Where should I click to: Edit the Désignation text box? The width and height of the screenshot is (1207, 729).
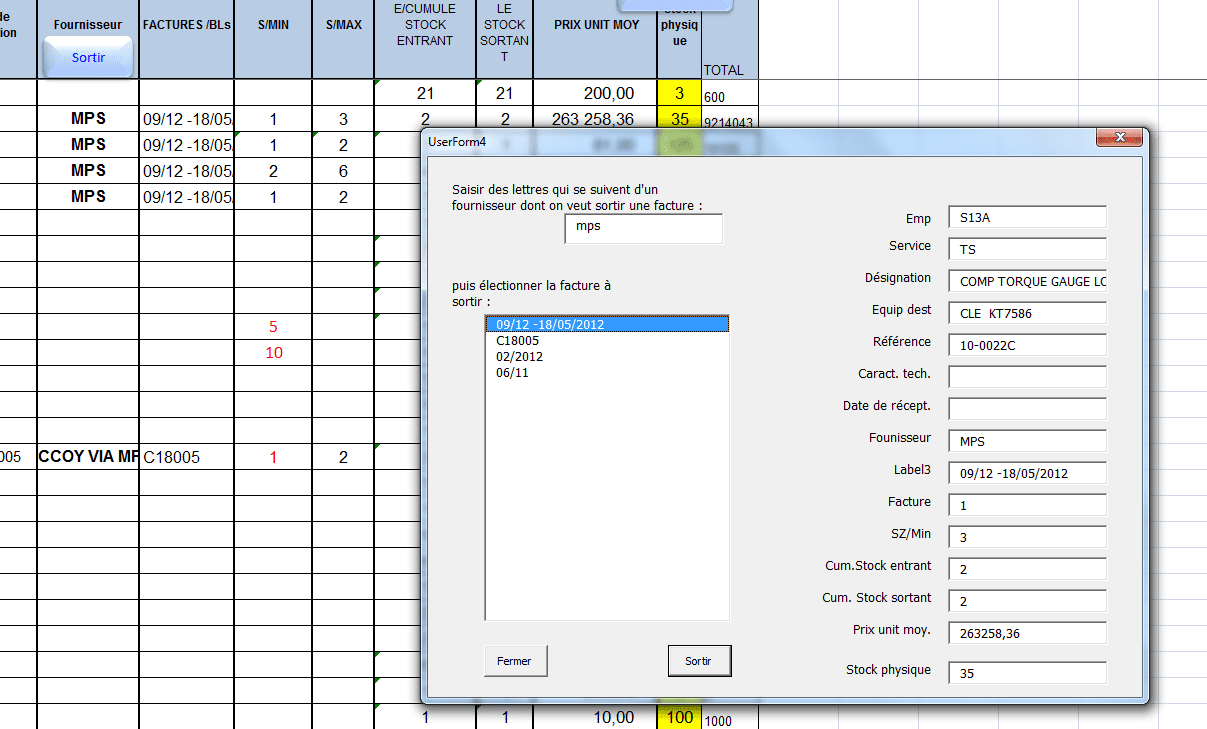click(1027, 281)
